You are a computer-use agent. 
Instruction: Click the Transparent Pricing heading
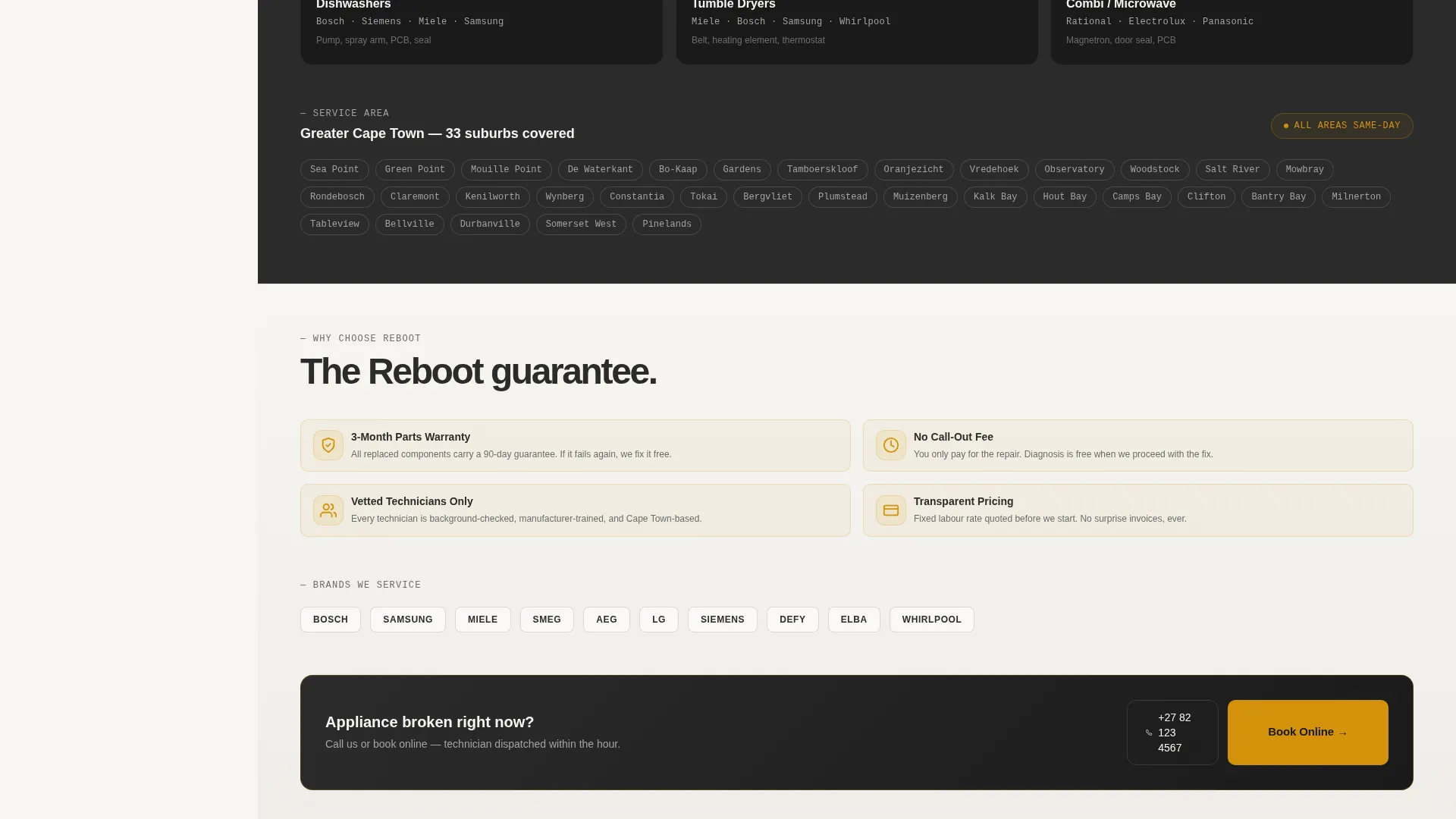click(x=963, y=501)
